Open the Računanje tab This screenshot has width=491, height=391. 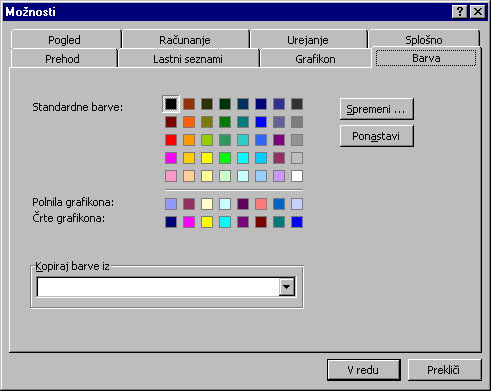[185, 40]
